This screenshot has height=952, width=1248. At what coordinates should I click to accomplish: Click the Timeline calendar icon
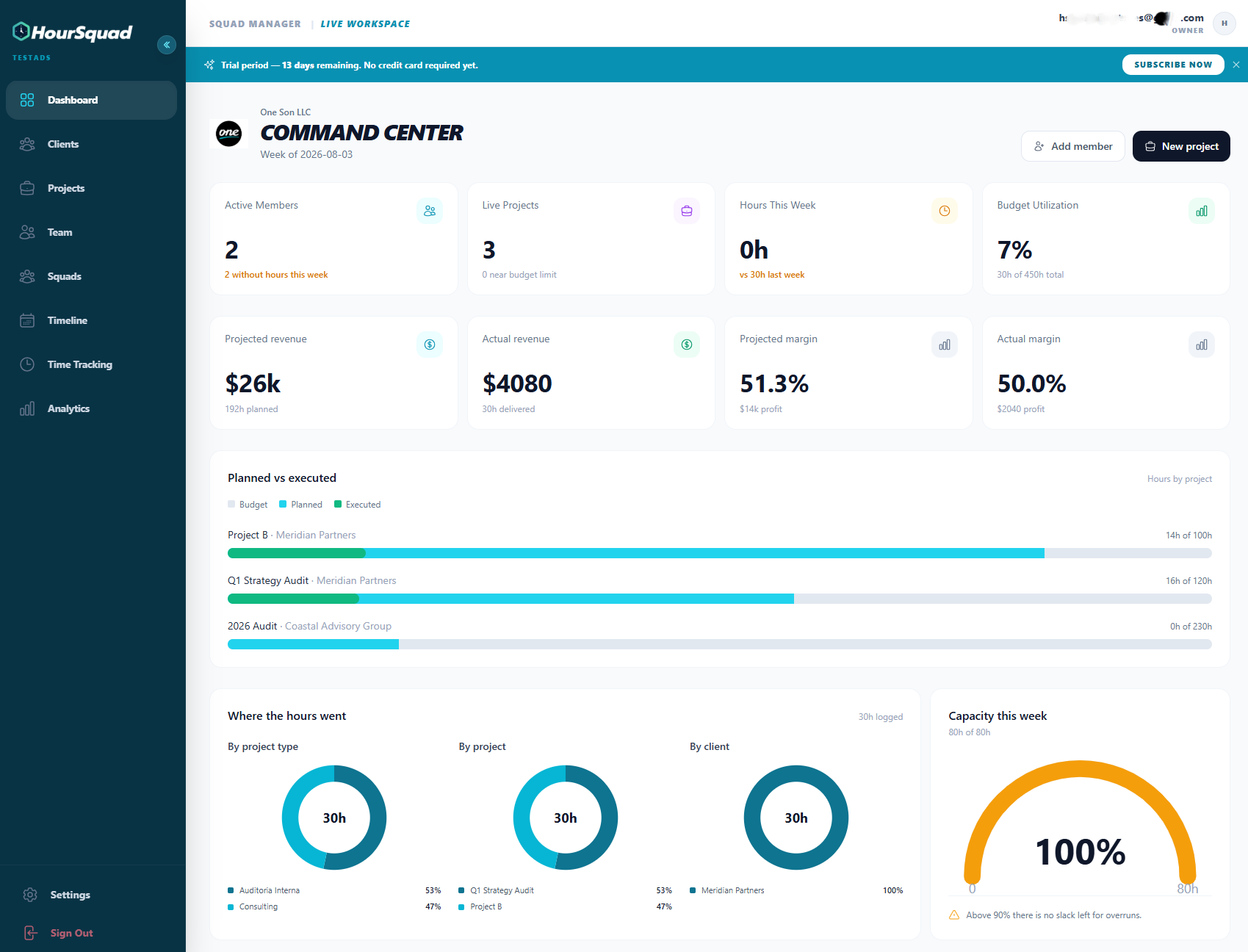tap(27, 320)
